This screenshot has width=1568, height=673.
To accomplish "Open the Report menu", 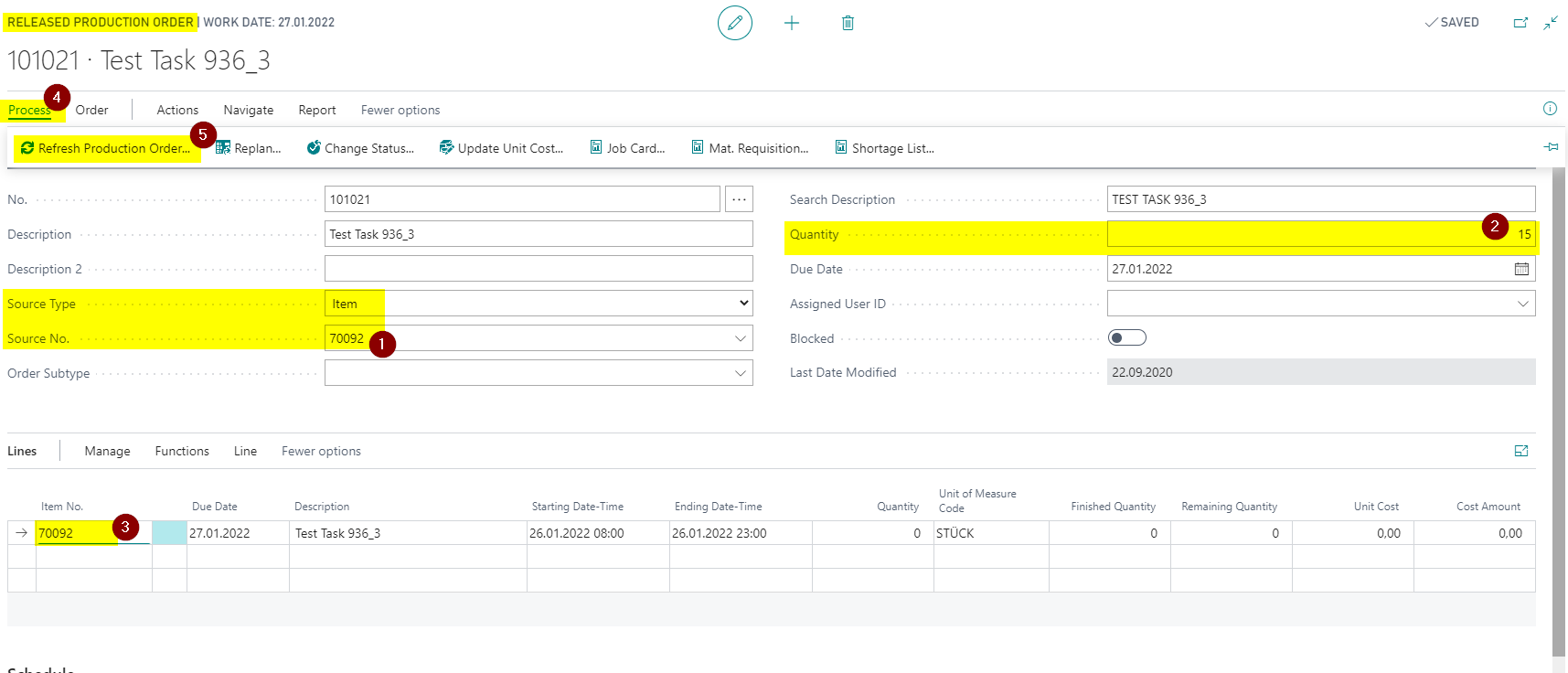I will [316, 110].
